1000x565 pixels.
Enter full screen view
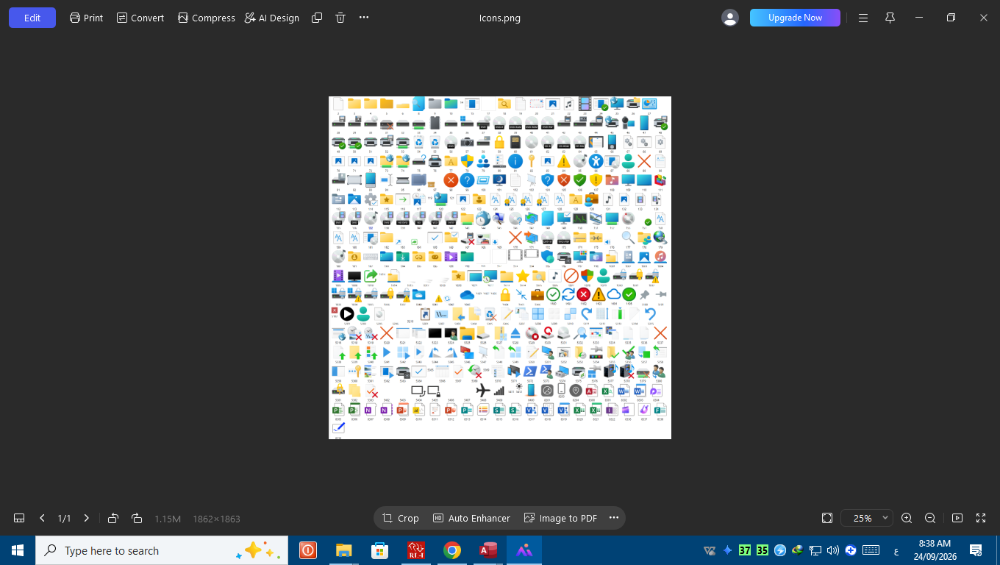pyautogui.click(x=981, y=518)
